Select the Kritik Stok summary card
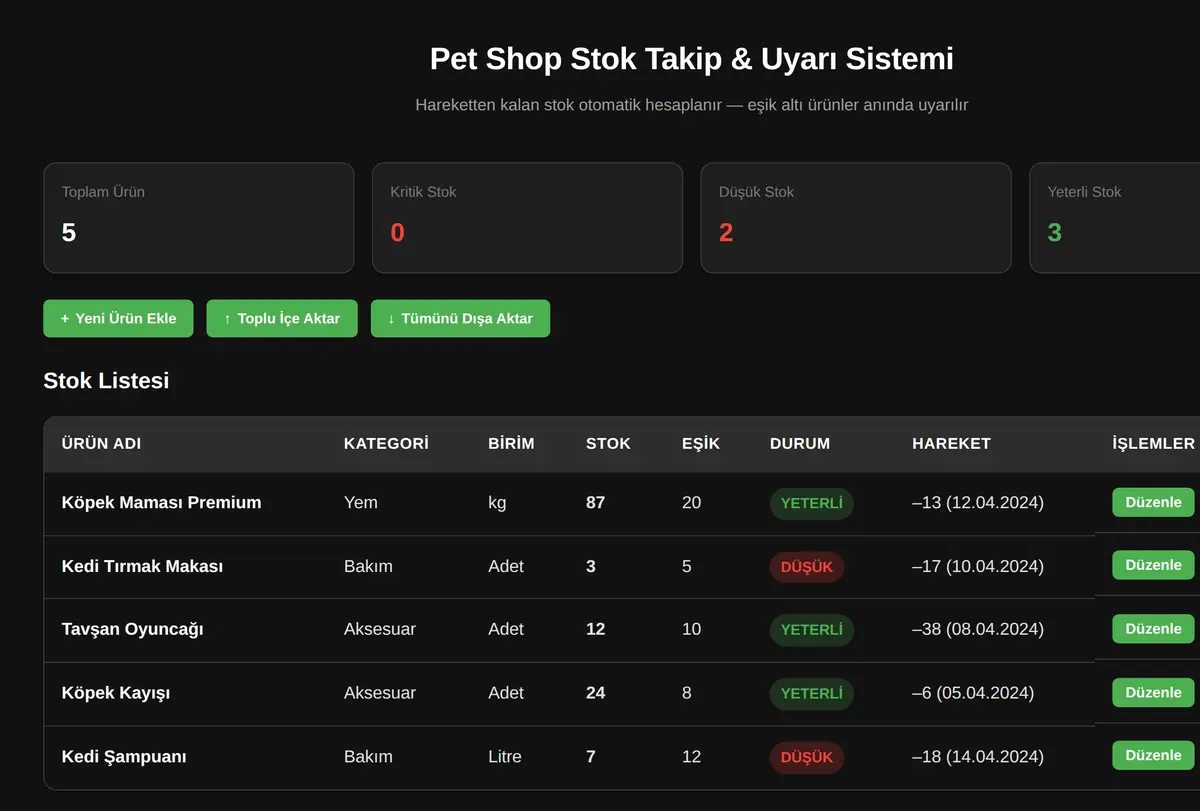This screenshot has width=1200, height=811. [527, 218]
